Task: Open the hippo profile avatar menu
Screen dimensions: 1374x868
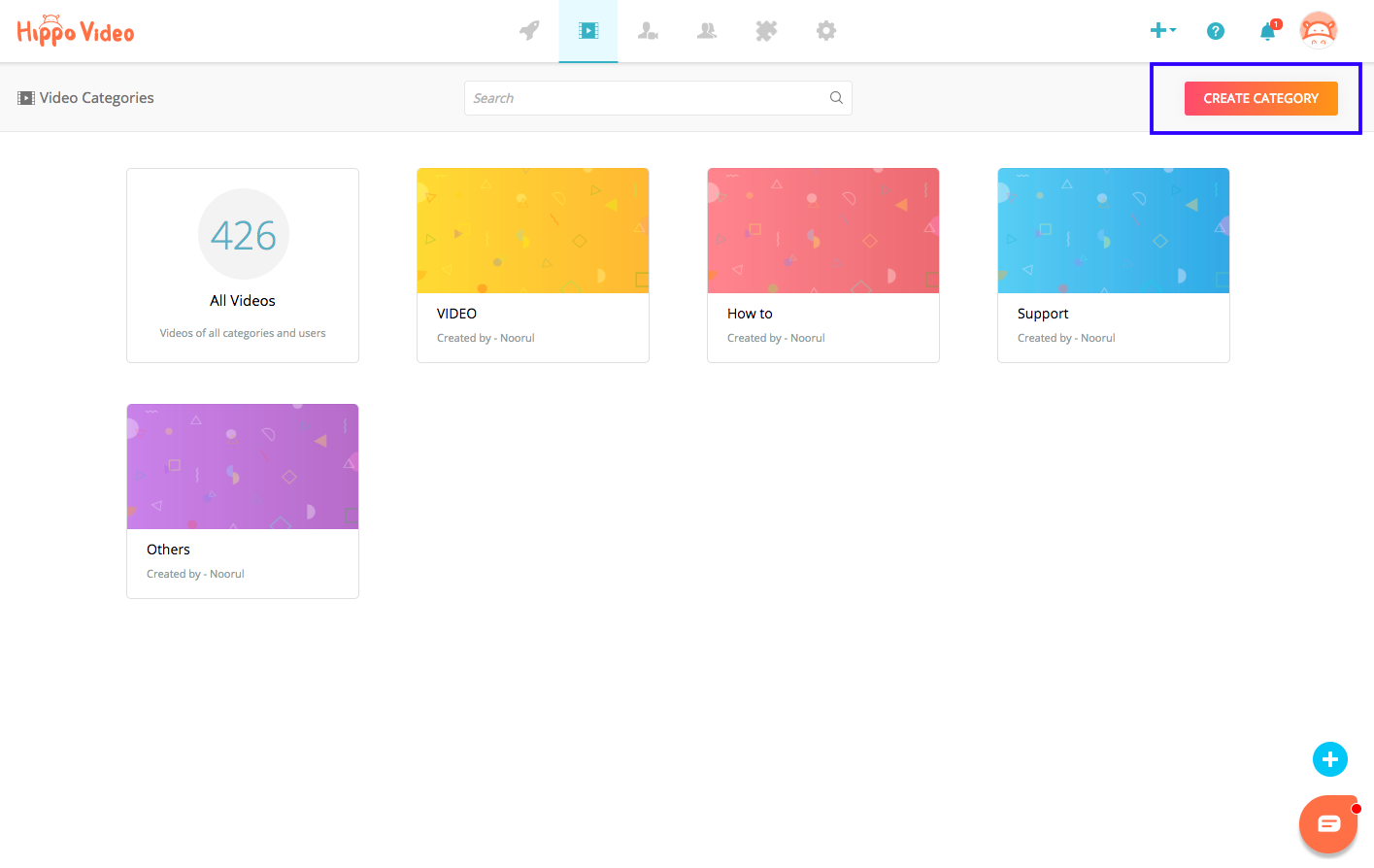Action: [1318, 31]
